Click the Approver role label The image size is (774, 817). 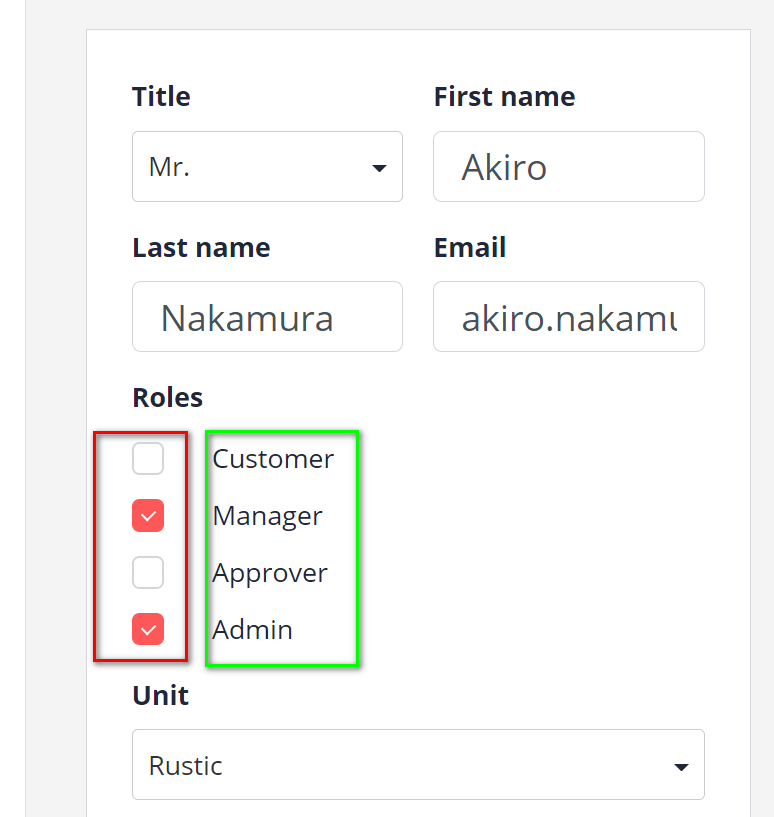coord(270,573)
